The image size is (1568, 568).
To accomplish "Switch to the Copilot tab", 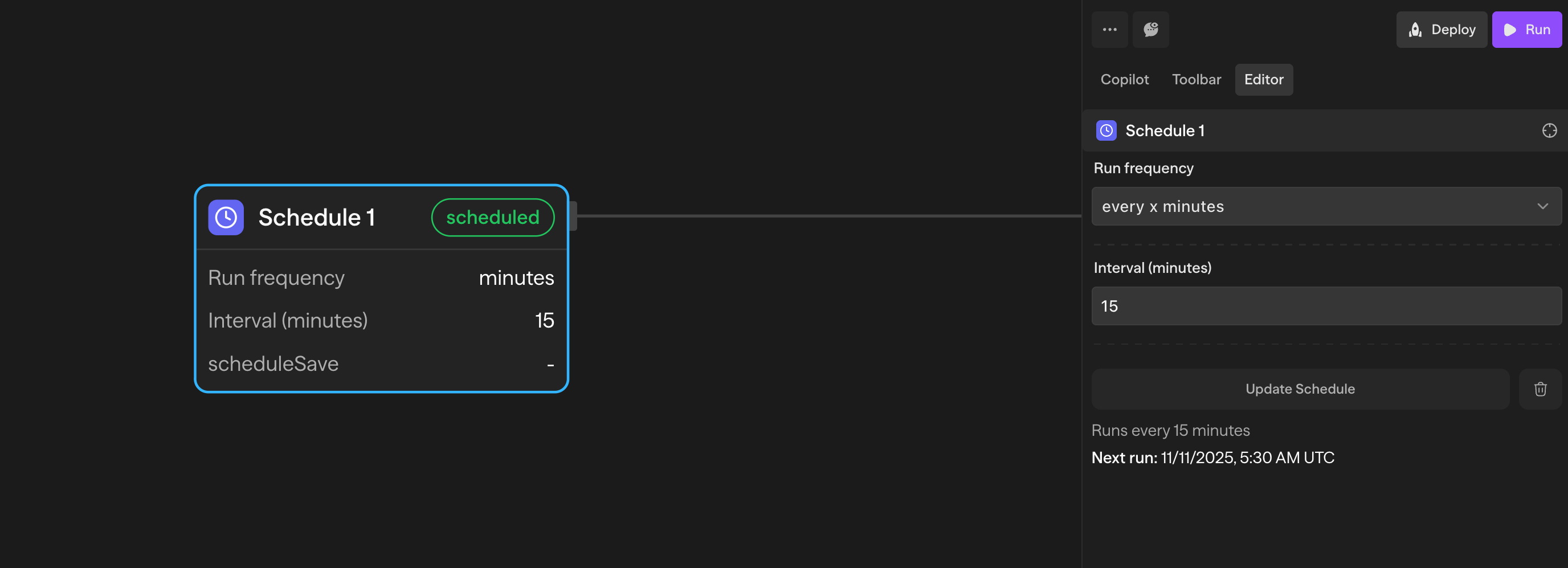I will [1124, 80].
